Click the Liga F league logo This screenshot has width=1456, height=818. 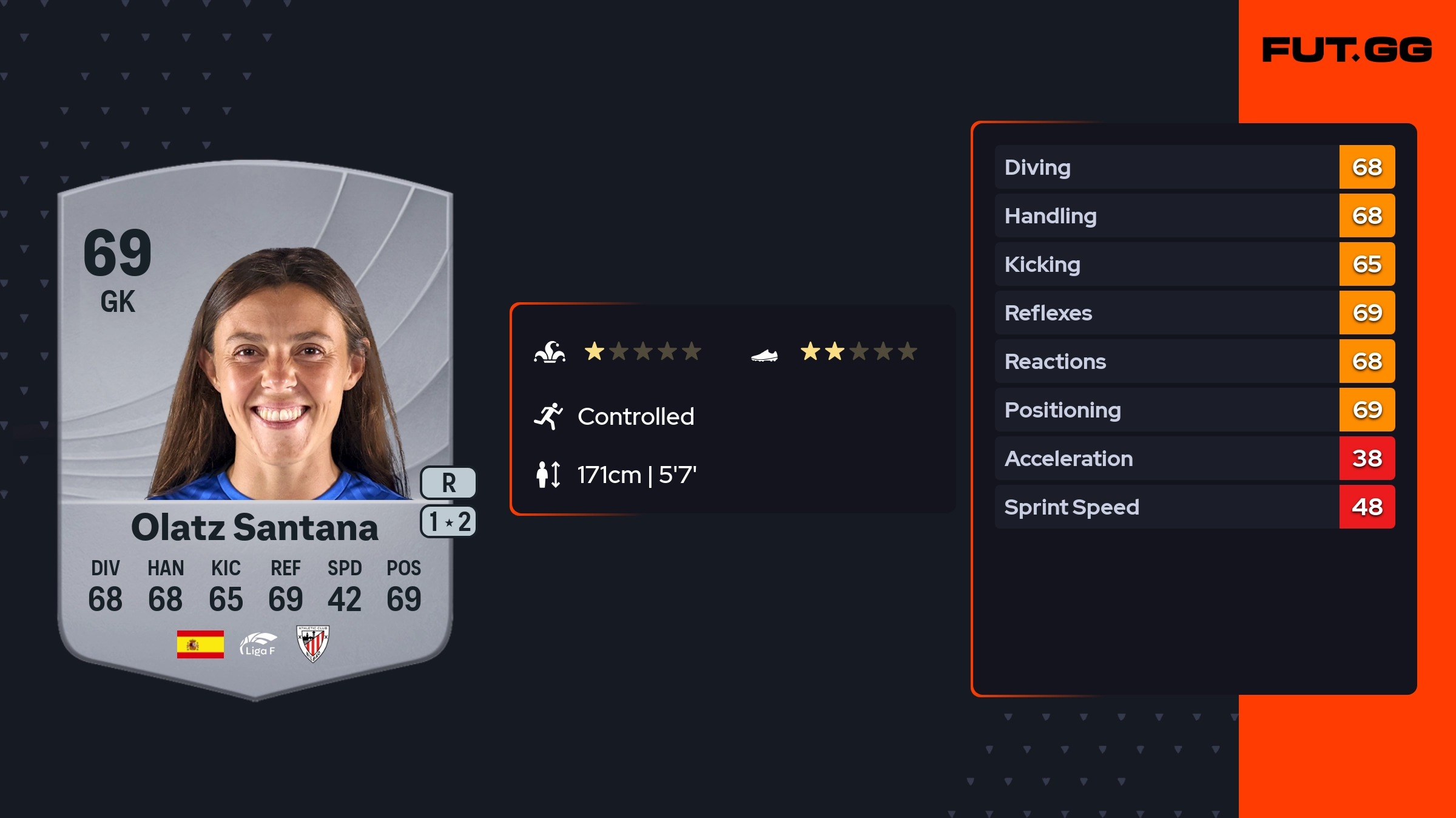(x=258, y=644)
